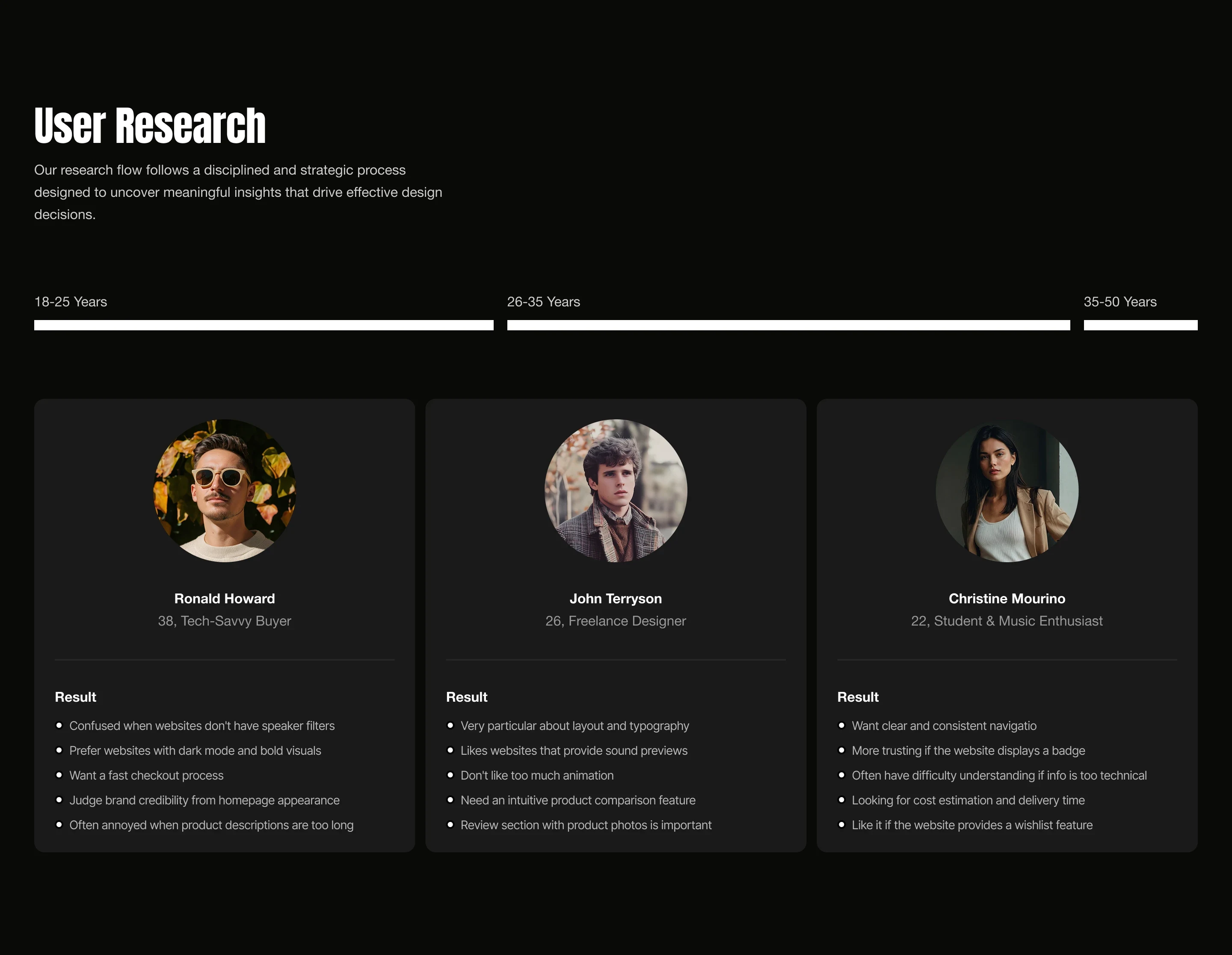
Task: Select '22, Student & Music Enthusiast' subtitle
Action: click(1007, 621)
